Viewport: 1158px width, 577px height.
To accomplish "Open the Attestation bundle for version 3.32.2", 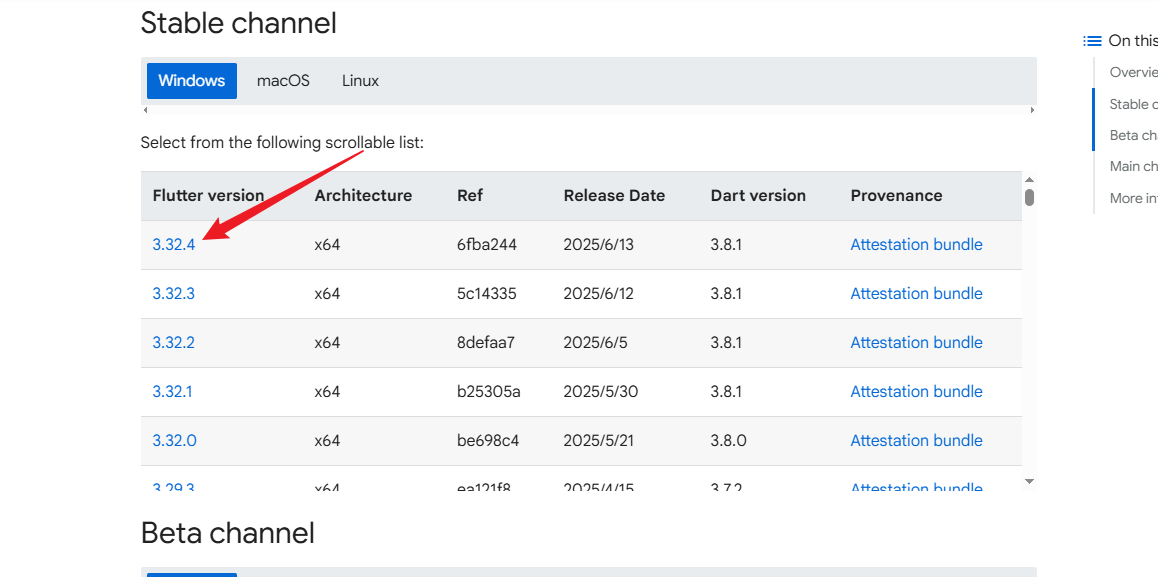I will (x=916, y=343).
